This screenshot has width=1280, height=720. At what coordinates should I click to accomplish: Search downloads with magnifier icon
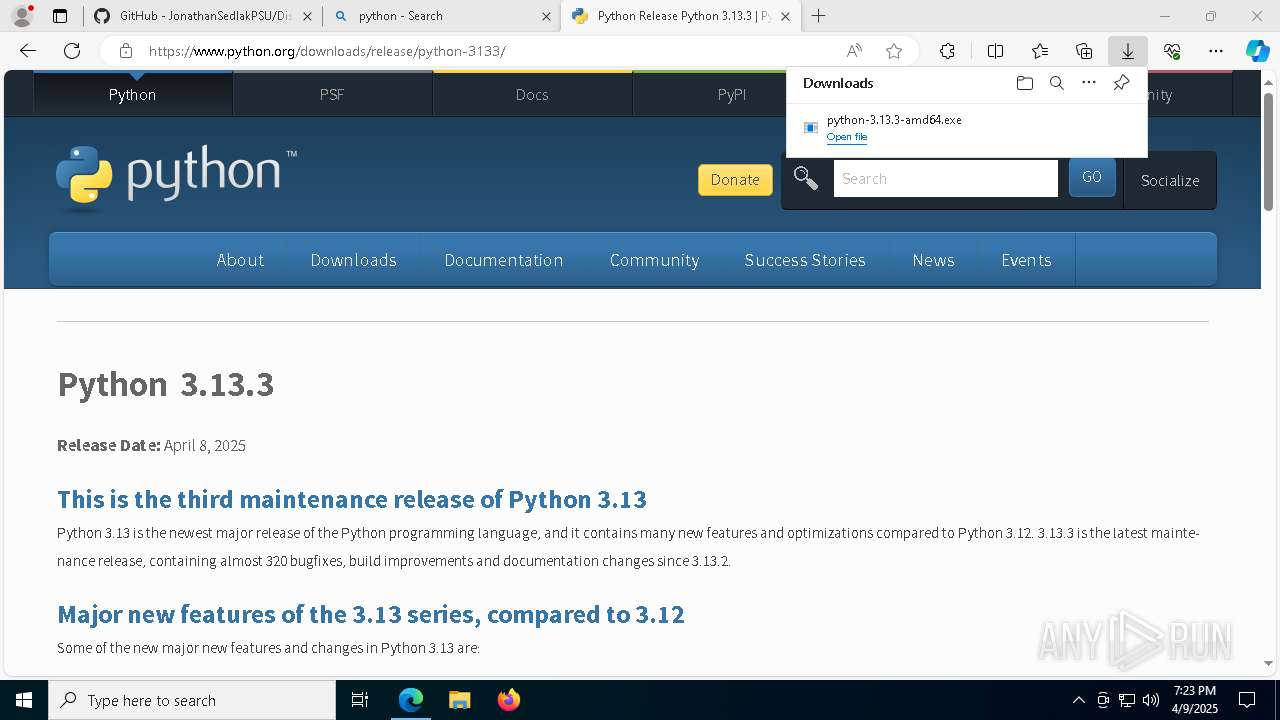(1056, 83)
